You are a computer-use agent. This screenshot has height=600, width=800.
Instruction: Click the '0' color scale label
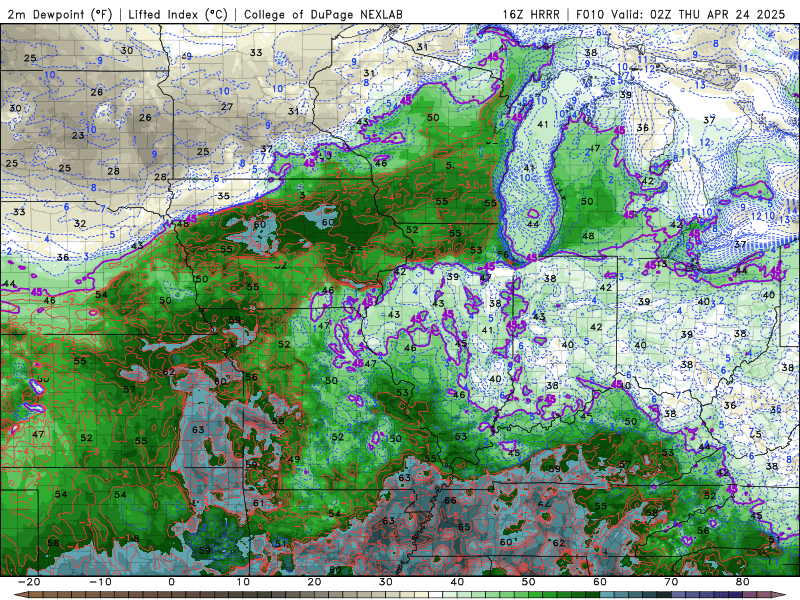[x=171, y=582]
